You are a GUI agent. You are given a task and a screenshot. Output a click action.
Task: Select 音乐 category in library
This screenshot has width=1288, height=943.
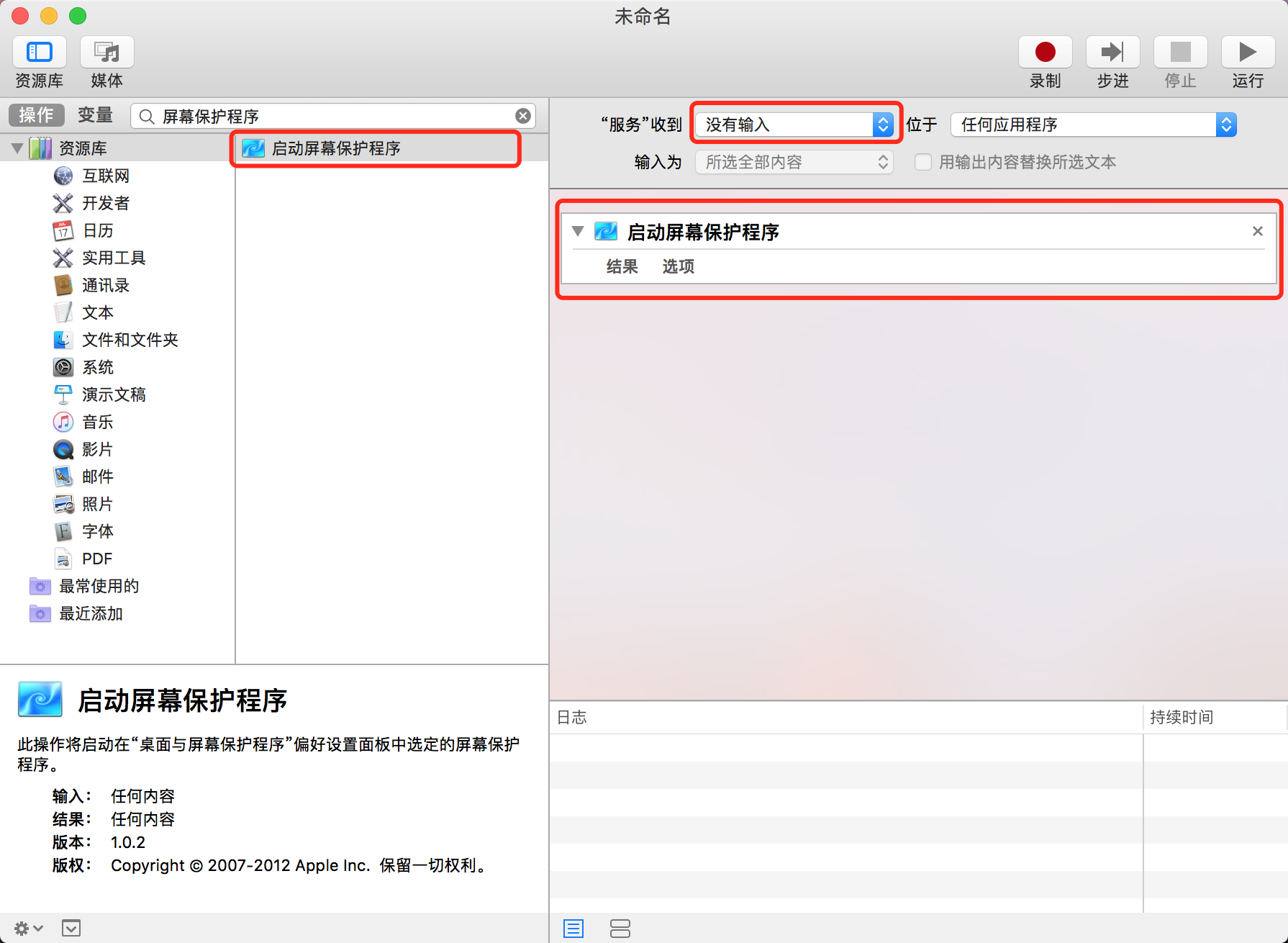(x=98, y=422)
